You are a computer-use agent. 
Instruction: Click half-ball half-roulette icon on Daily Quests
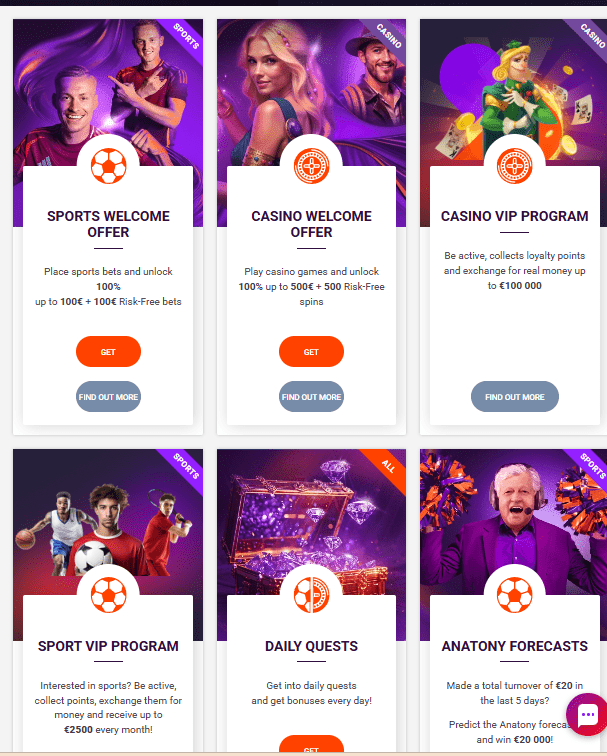pyautogui.click(x=311, y=595)
